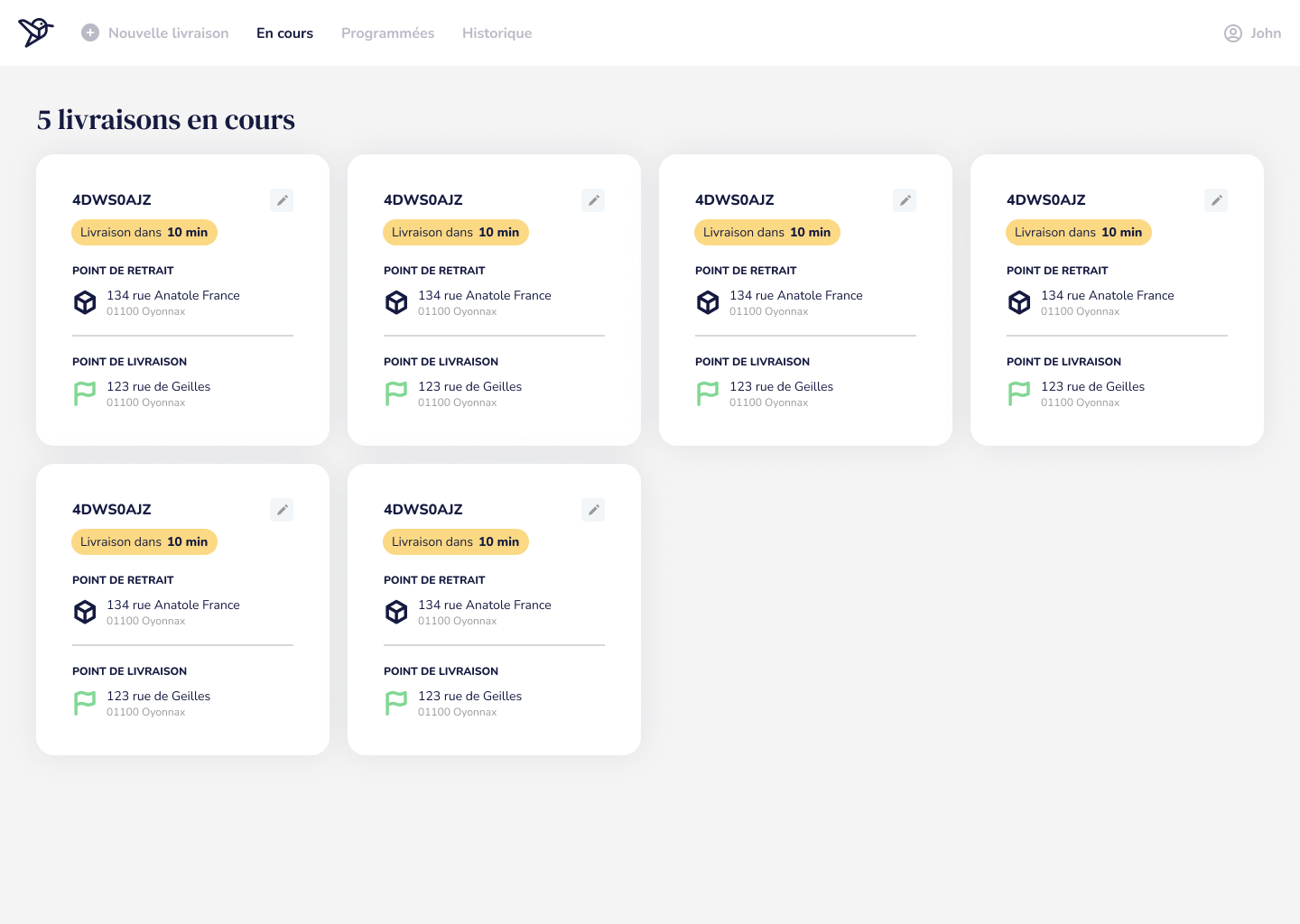Open the Historique tab
Viewport: 1300px width, 924px height.
[x=497, y=33]
